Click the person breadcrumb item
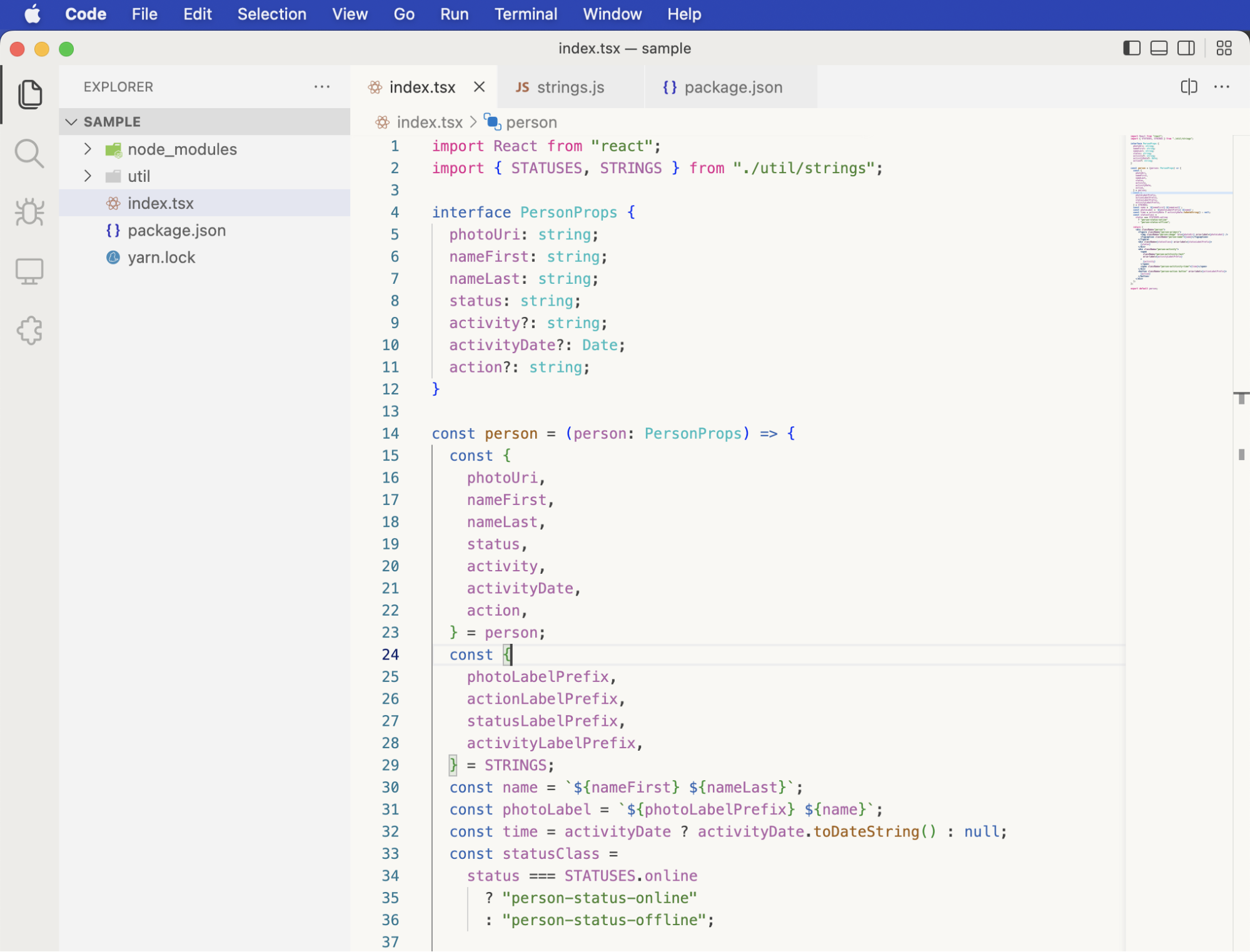Screen dimensions: 1250x952 532,122
